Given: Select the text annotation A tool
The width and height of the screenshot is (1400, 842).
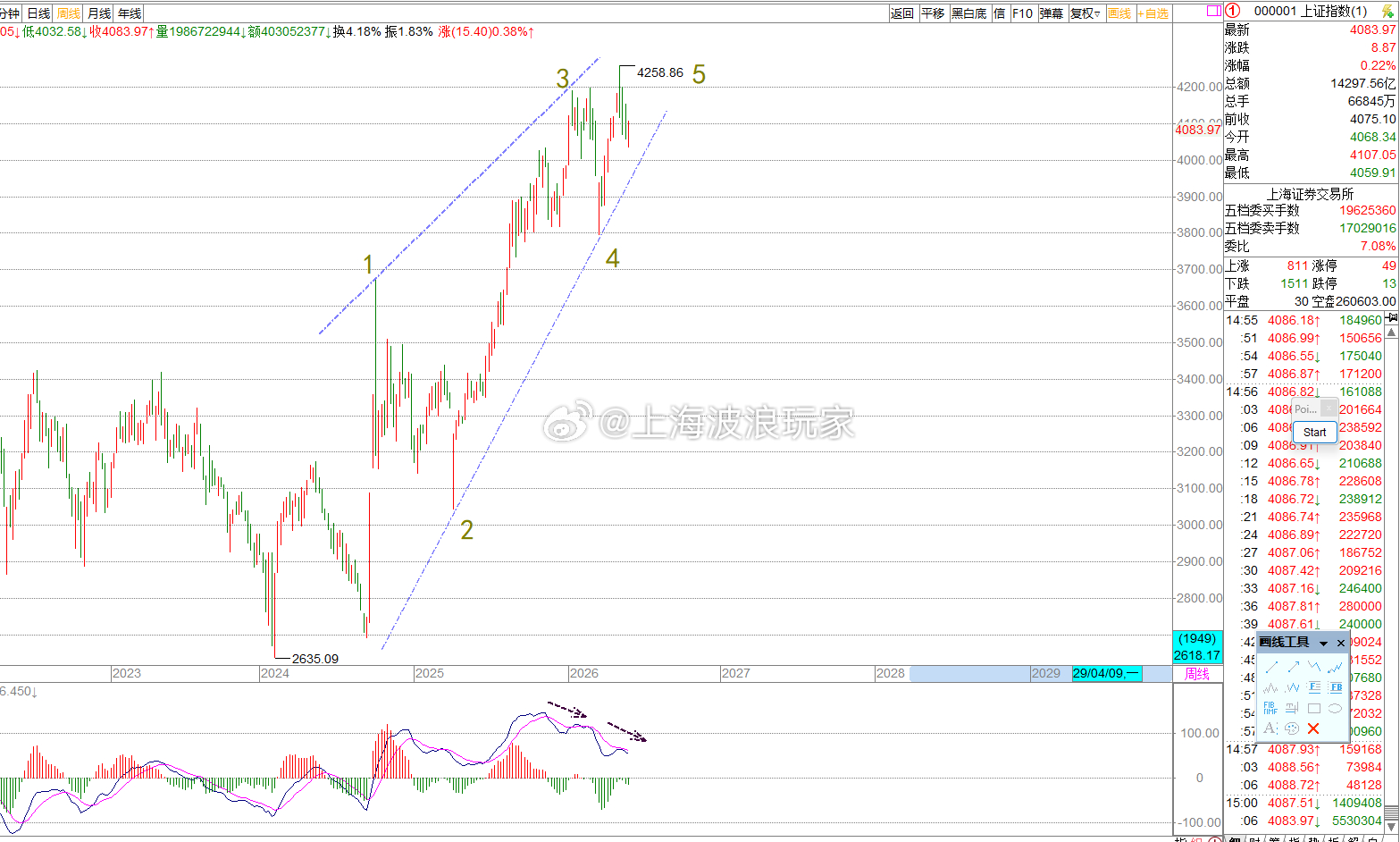Looking at the screenshot, I should point(1271,728).
